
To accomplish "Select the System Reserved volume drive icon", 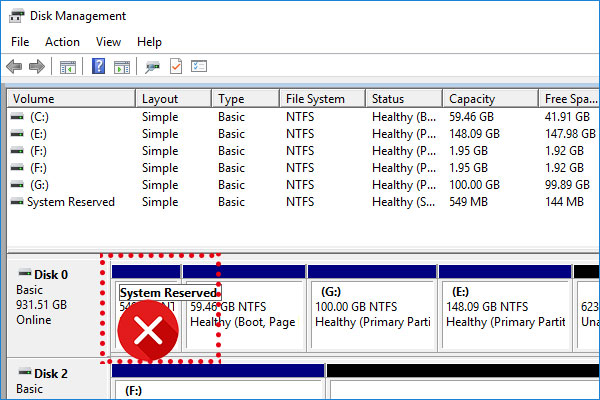I will tap(17, 202).
